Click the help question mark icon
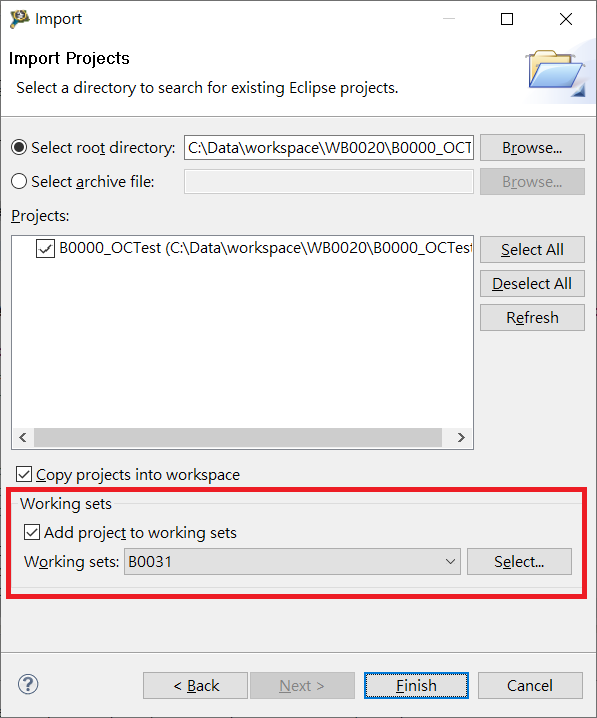 28,685
